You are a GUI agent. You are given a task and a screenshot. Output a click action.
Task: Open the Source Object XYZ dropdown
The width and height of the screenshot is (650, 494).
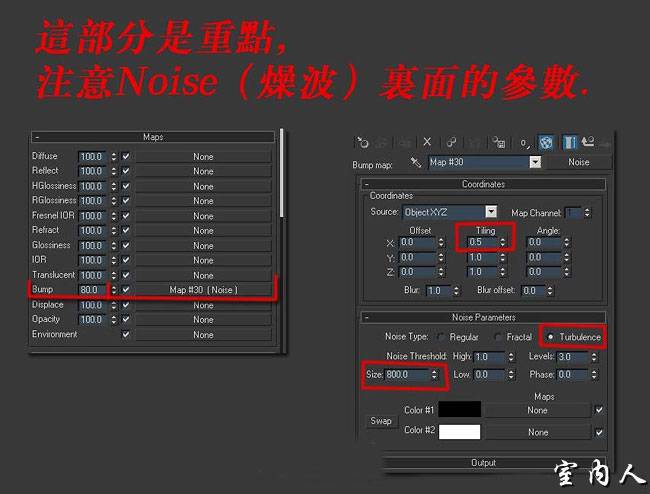click(491, 212)
